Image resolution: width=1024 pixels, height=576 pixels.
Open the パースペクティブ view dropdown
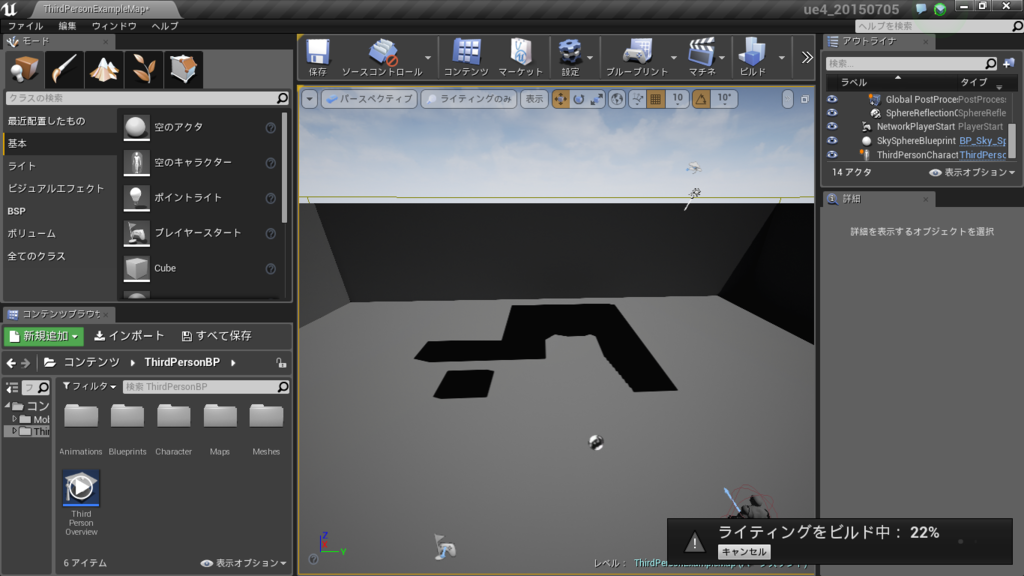pos(370,99)
